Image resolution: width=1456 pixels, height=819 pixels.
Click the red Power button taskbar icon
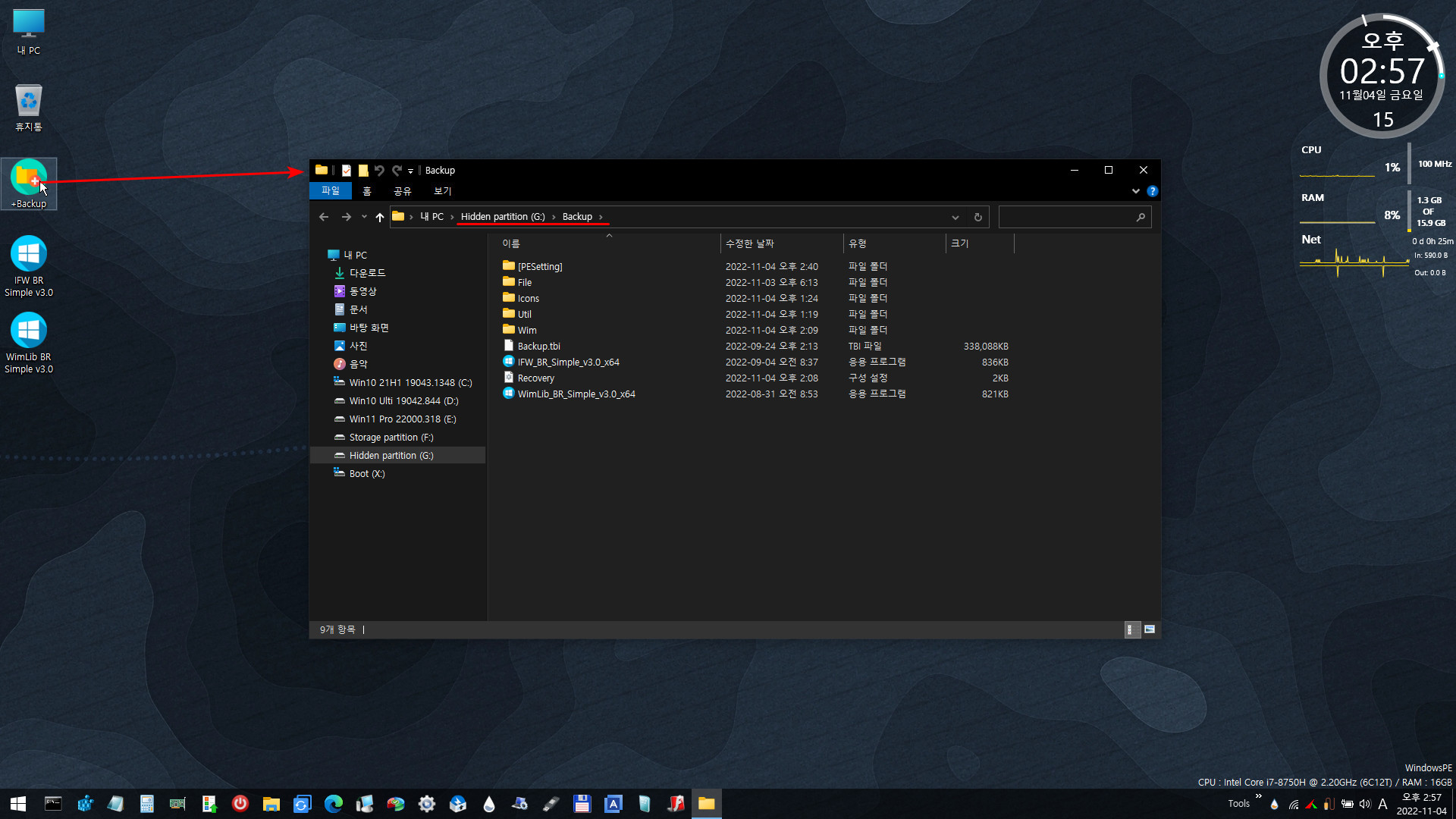240,804
